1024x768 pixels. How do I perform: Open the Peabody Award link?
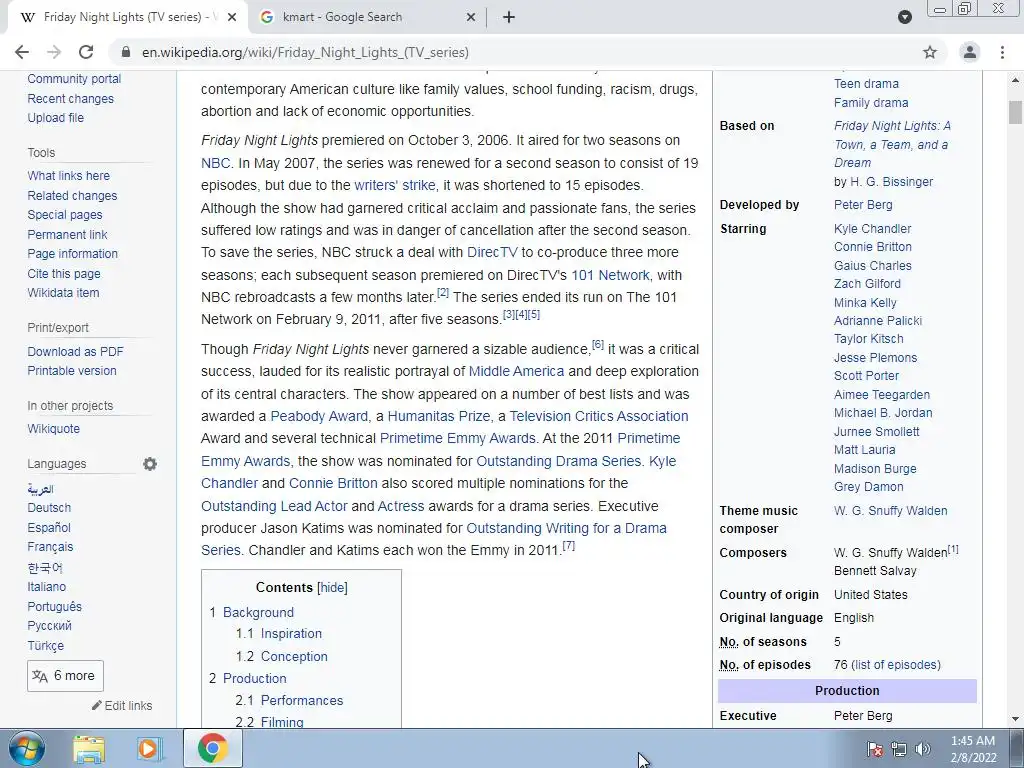pos(319,416)
